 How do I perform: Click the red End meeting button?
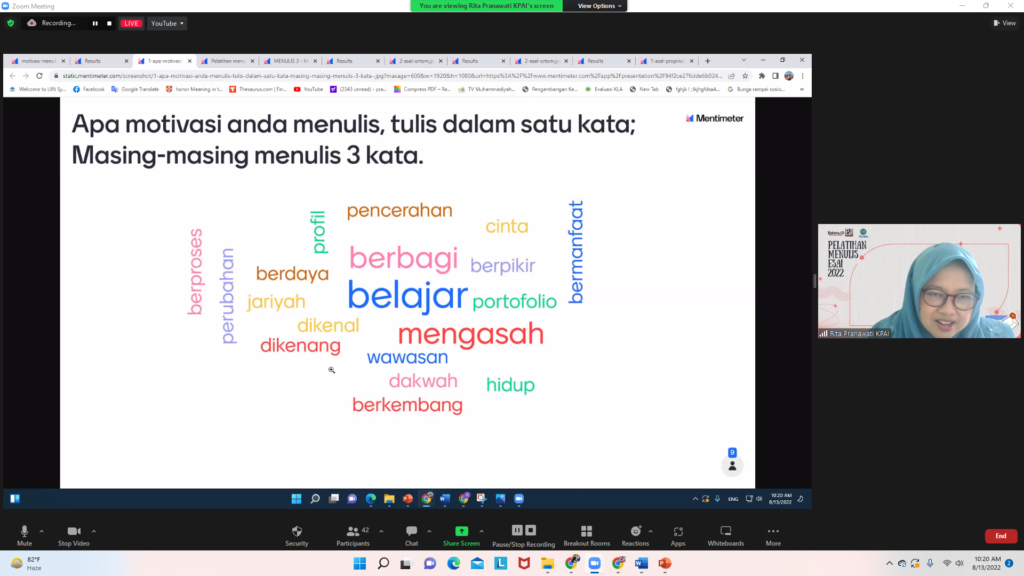click(x=1000, y=536)
